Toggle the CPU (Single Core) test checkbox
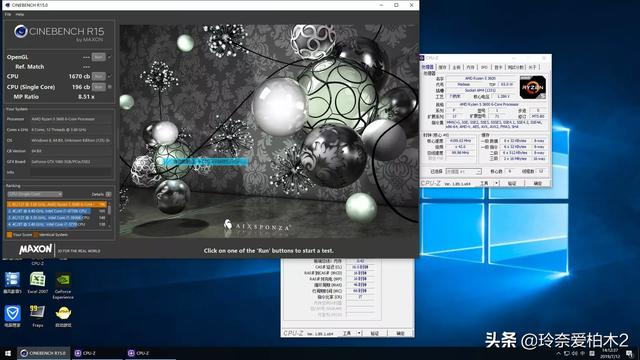640x360 pixels. [x=109, y=87]
